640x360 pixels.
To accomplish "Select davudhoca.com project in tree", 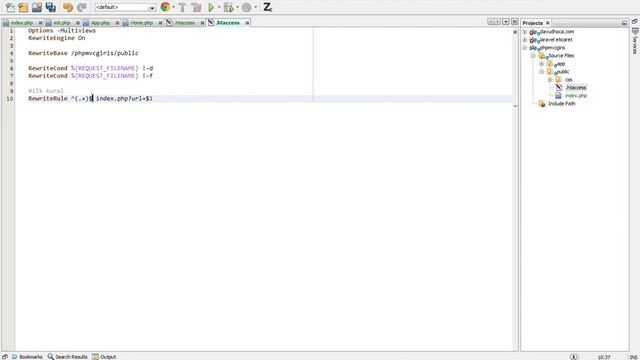I will point(557,32).
